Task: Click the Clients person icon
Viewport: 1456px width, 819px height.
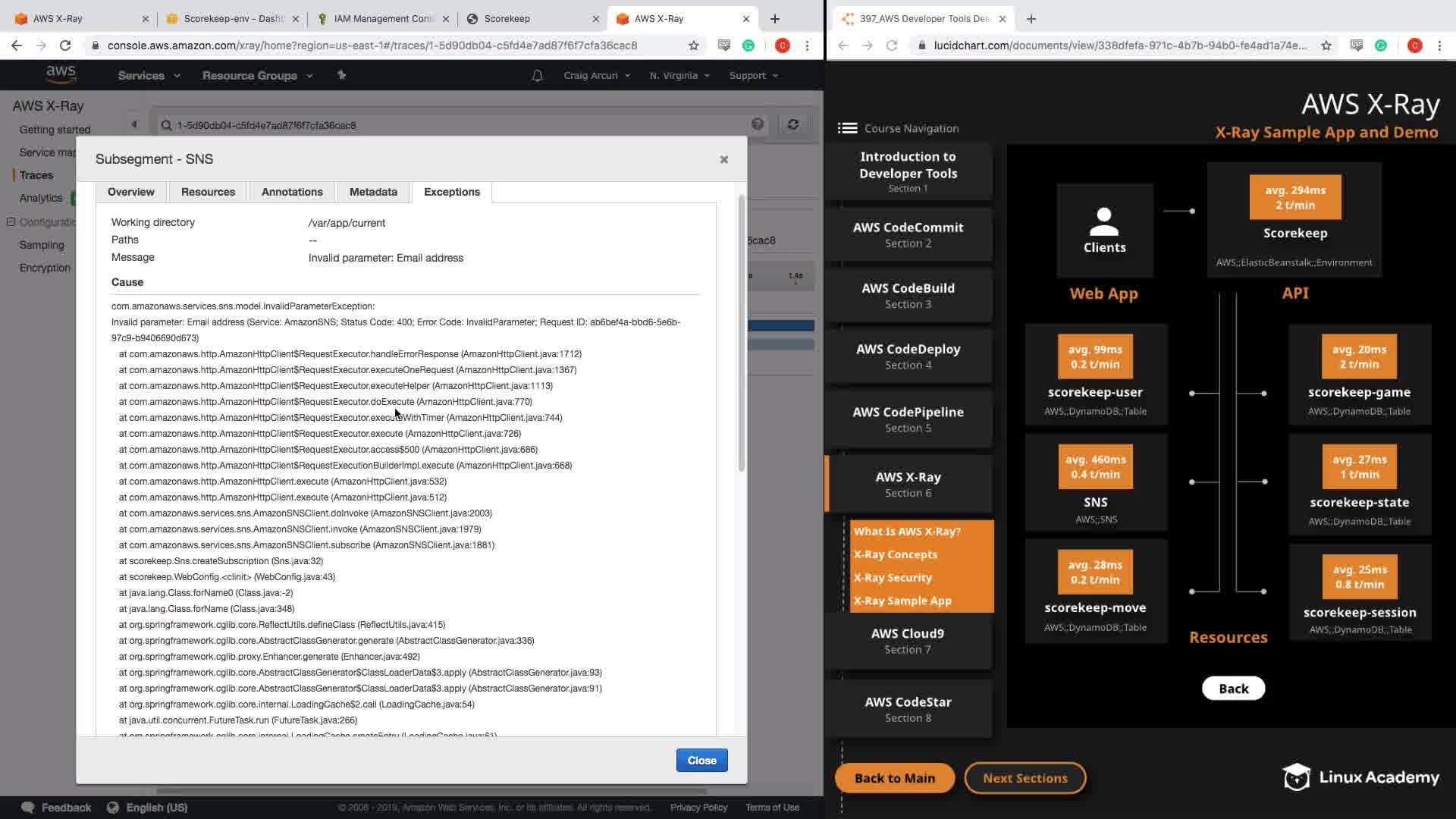Action: click(x=1104, y=222)
